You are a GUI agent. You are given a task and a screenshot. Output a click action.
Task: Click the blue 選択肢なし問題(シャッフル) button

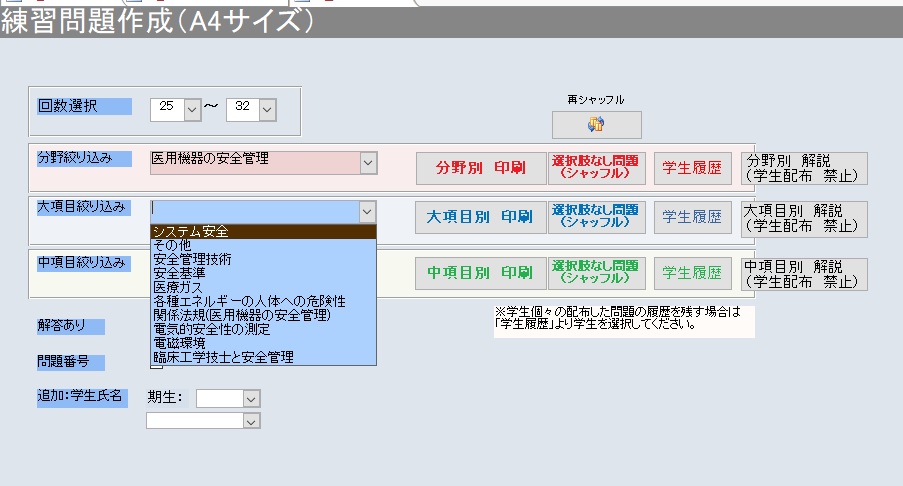click(x=597, y=217)
